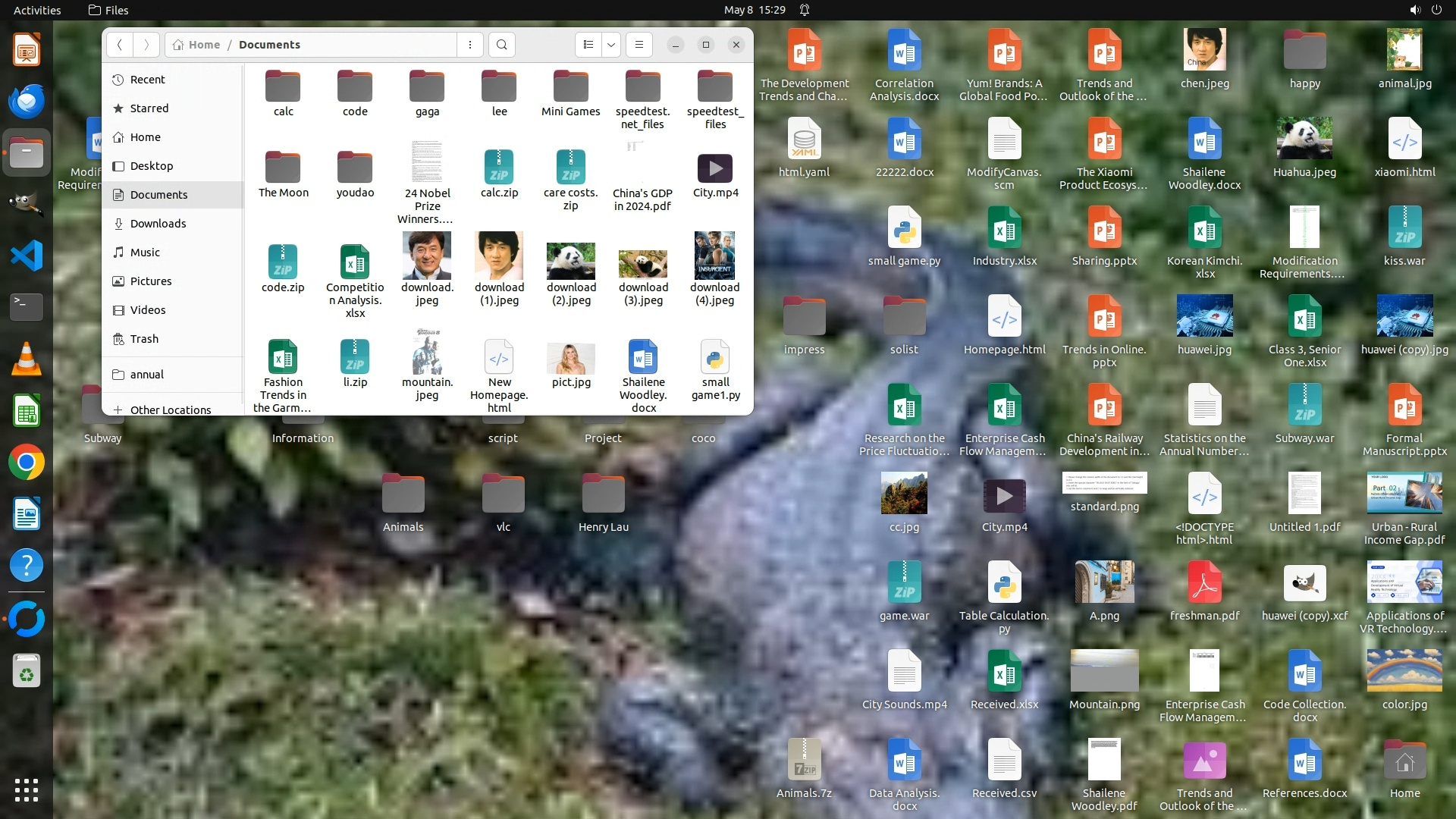Open Activities overview
Screen dimensions: 1456x819
pyautogui.click(x=37, y=10)
